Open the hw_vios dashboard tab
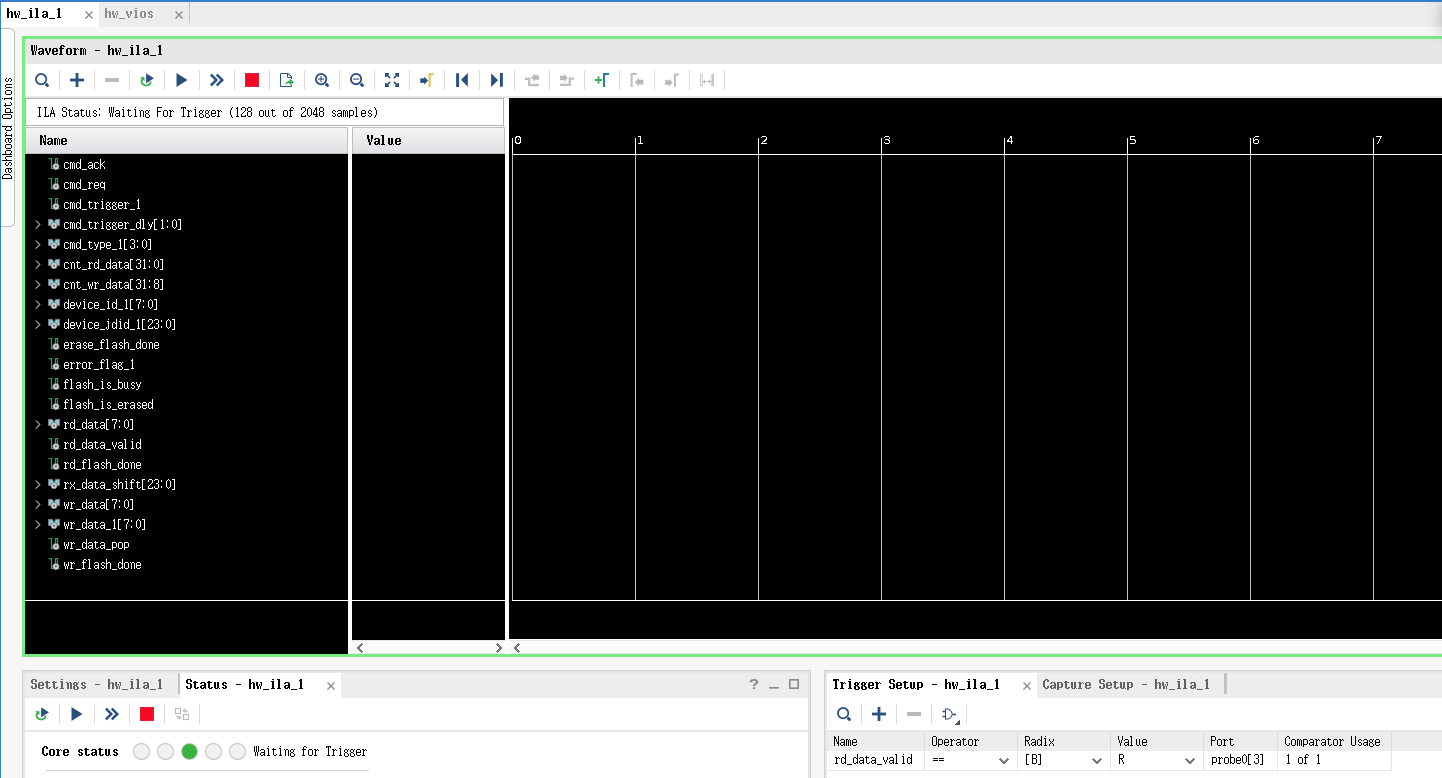1442x778 pixels. (129, 14)
